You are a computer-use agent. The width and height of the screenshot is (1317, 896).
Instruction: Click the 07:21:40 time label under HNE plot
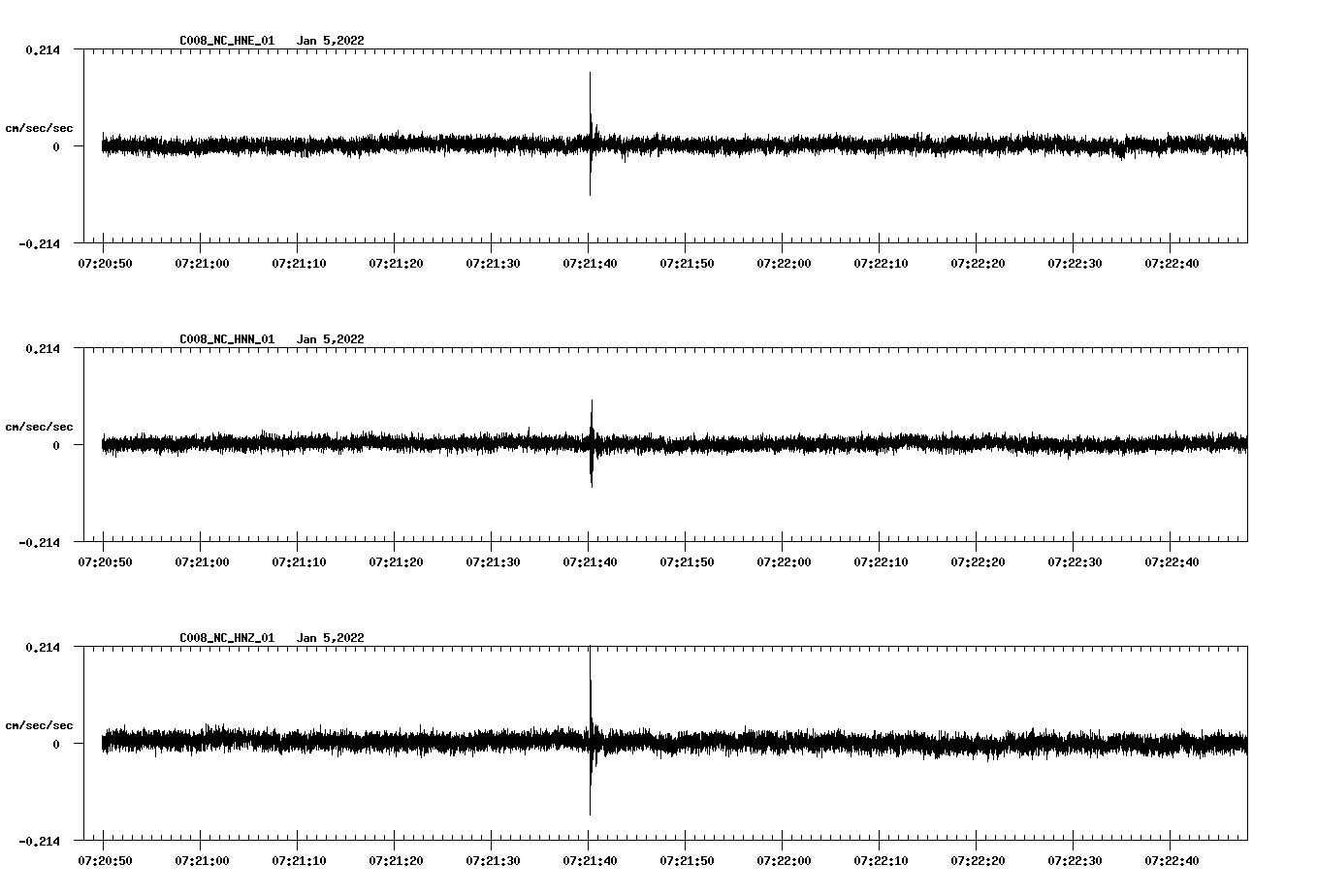[x=590, y=264]
